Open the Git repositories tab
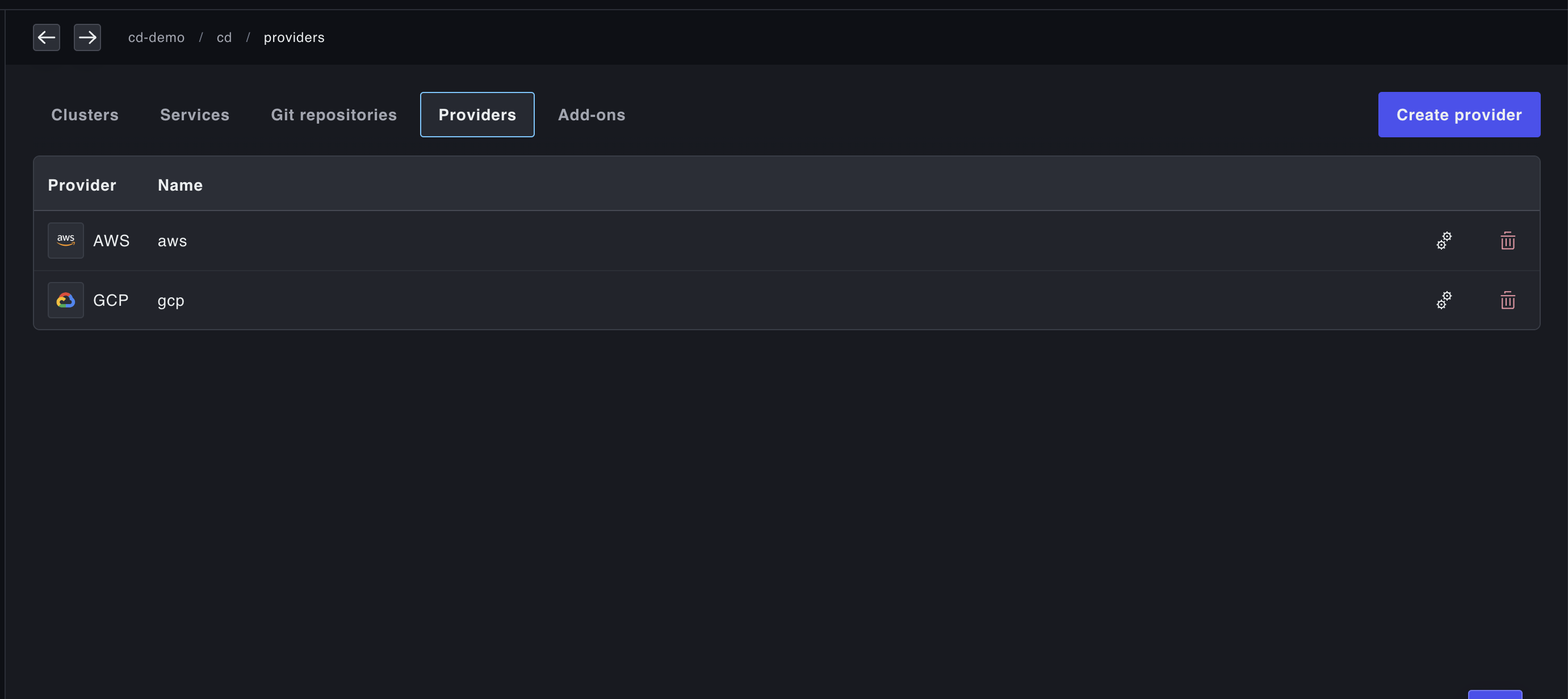1568x699 pixels. coord(334,115)
